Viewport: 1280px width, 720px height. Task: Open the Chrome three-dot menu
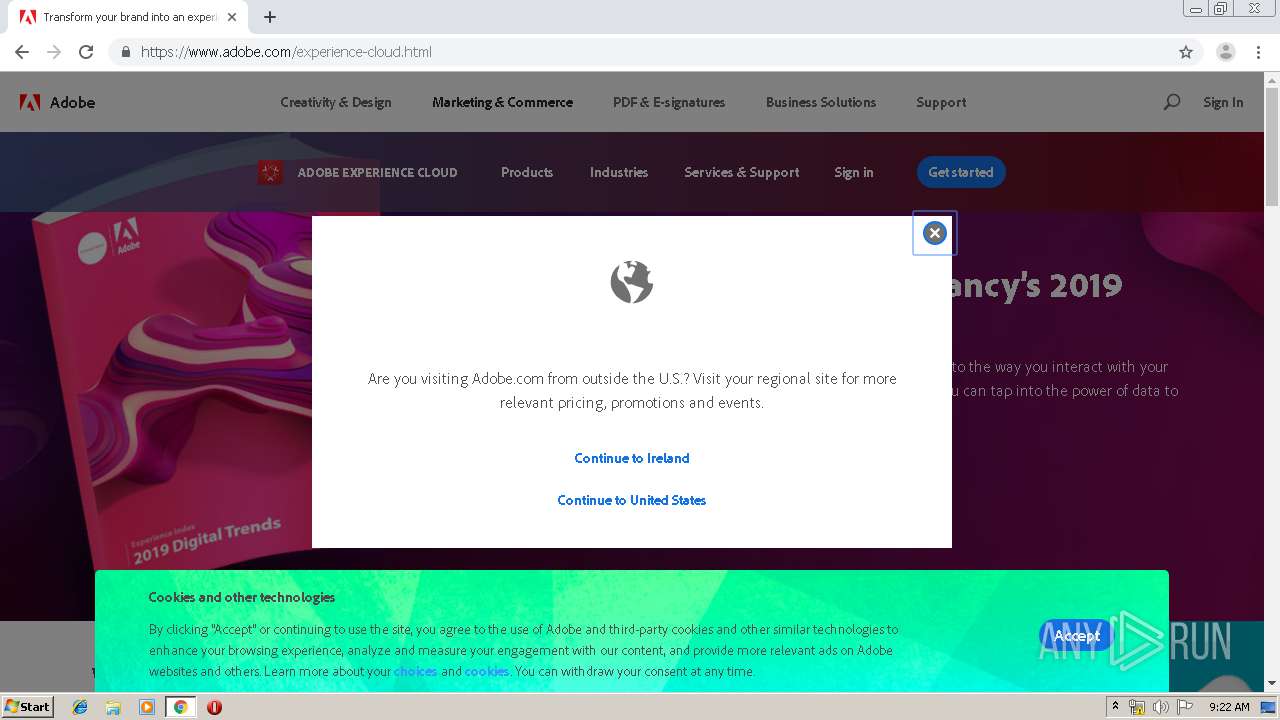coord(1259,52)
